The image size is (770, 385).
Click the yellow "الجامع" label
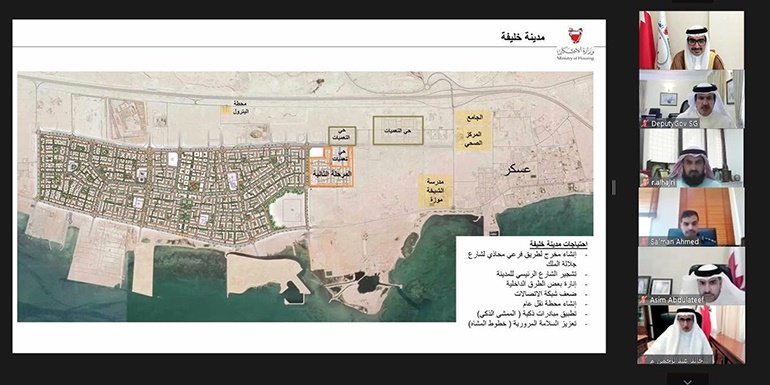pos(473,118)
